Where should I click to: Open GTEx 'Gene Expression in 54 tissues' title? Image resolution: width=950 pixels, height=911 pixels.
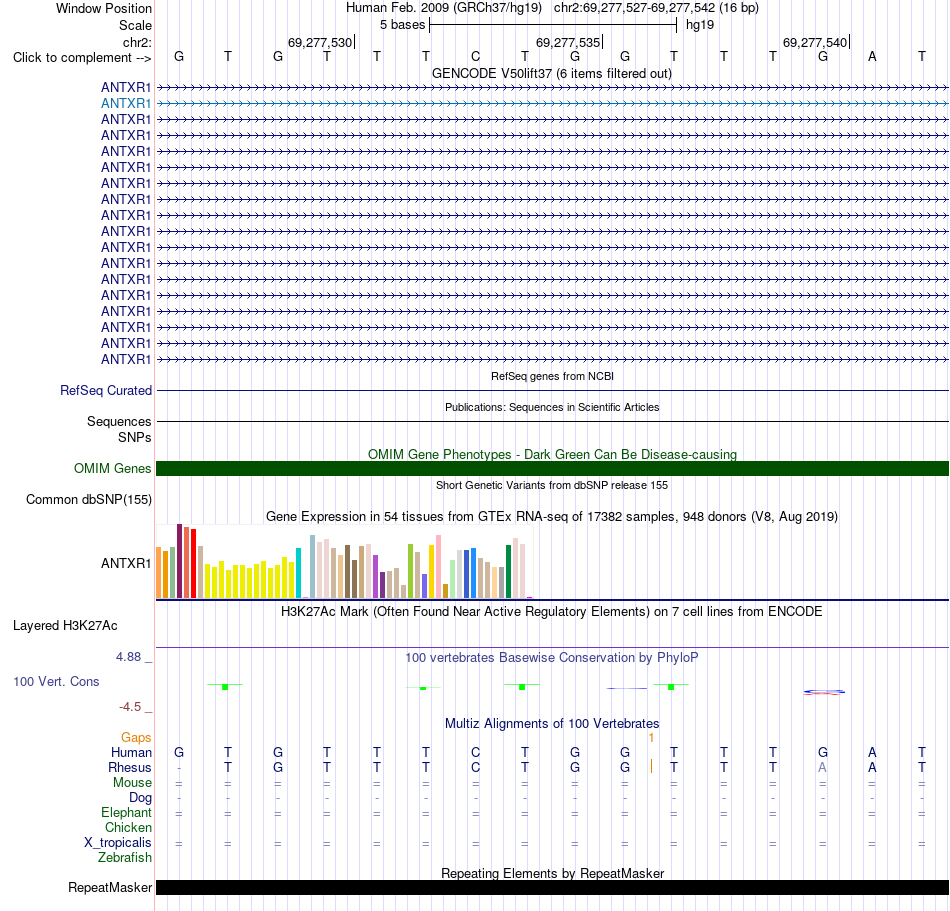point(552,517)
